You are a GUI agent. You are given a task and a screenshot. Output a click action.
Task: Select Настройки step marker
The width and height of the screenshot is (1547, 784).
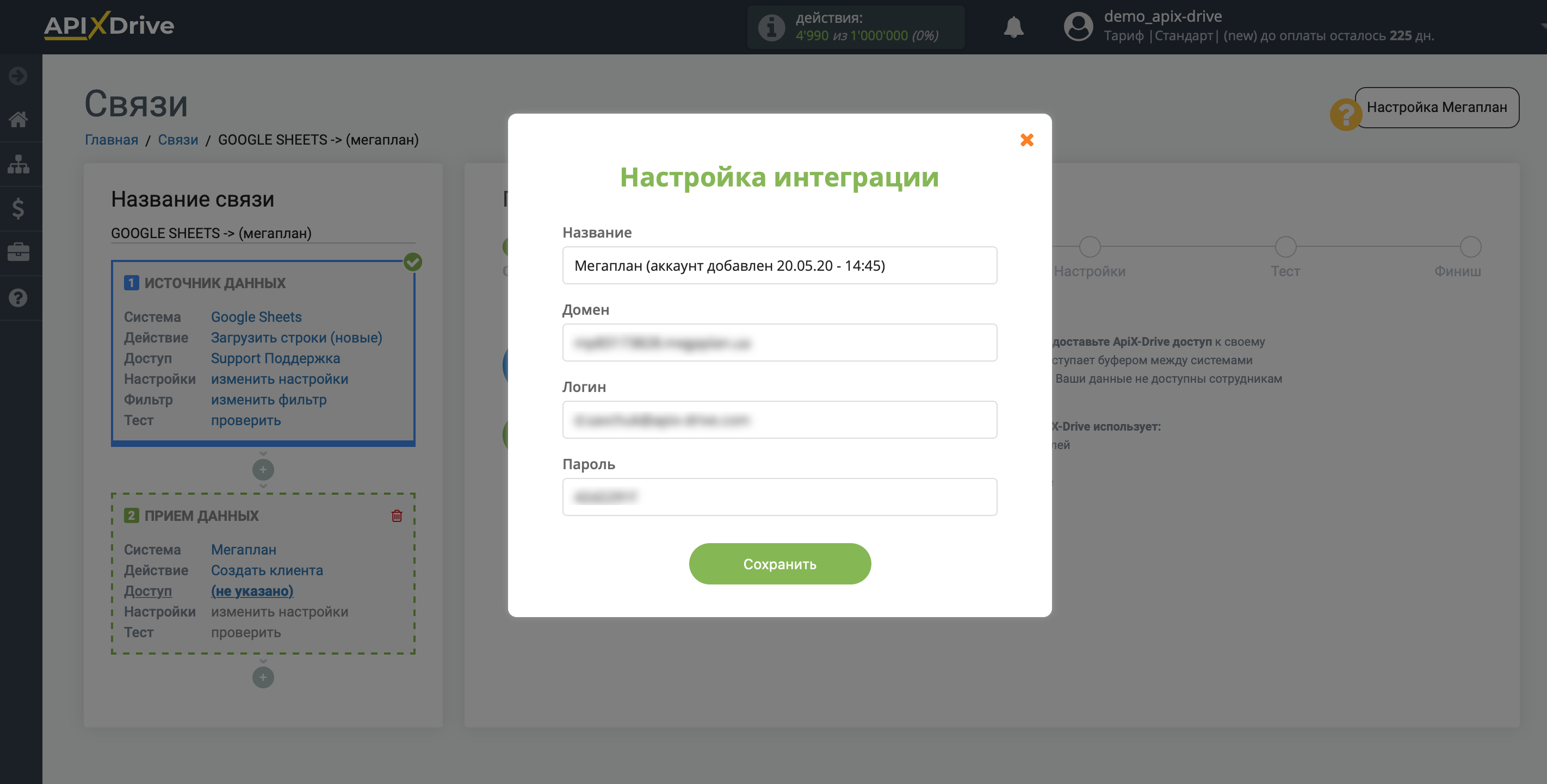(1090, 247)
